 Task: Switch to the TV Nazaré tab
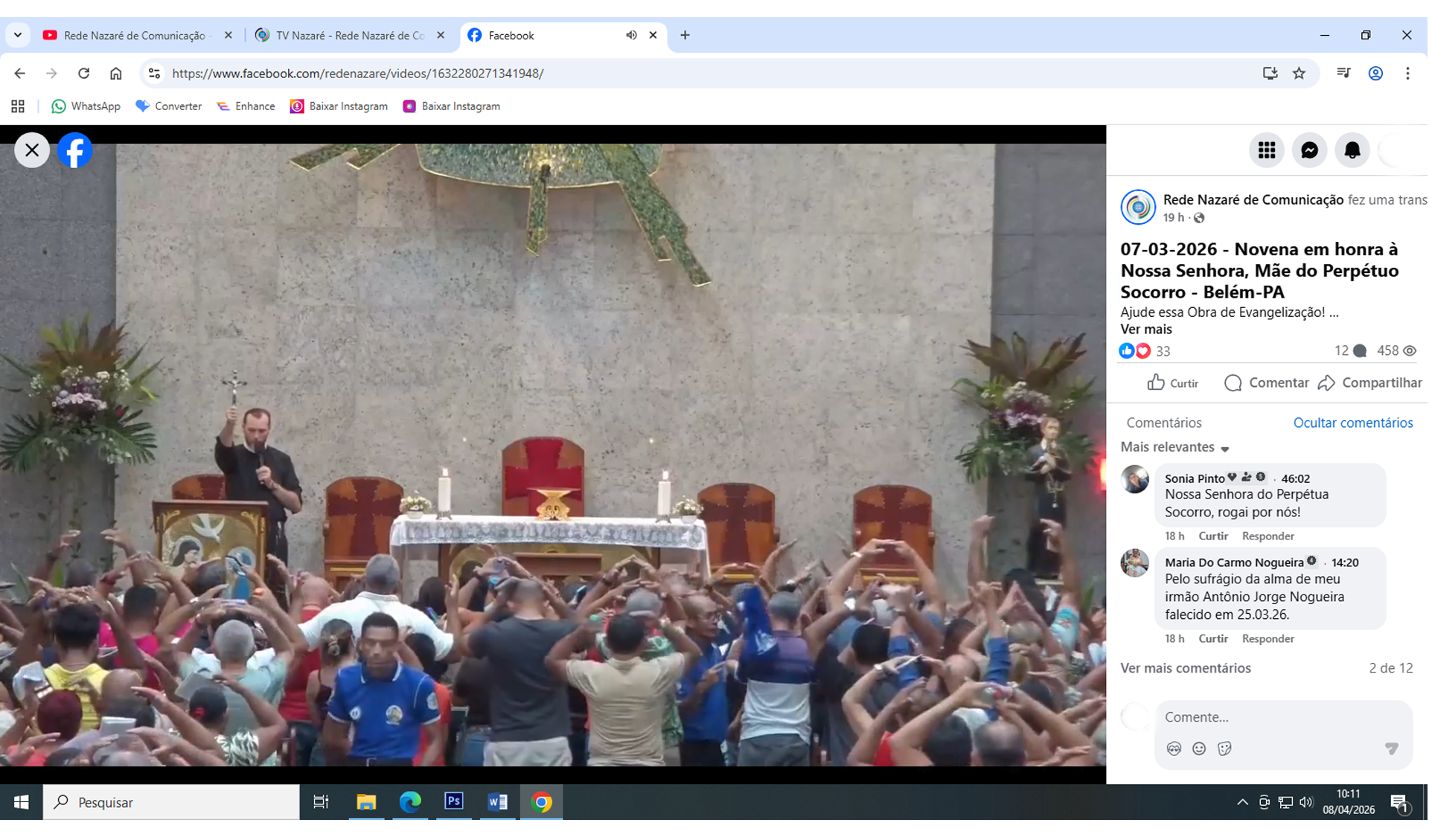(350, 35)
